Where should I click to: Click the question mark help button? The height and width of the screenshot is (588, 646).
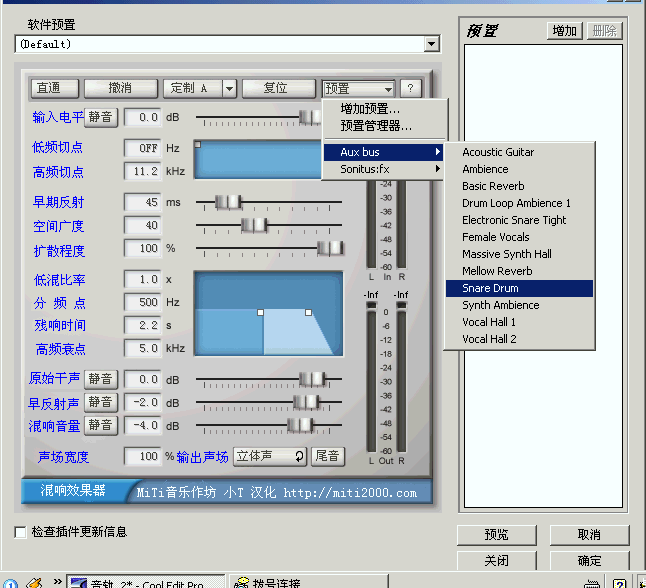click(411, 88)
